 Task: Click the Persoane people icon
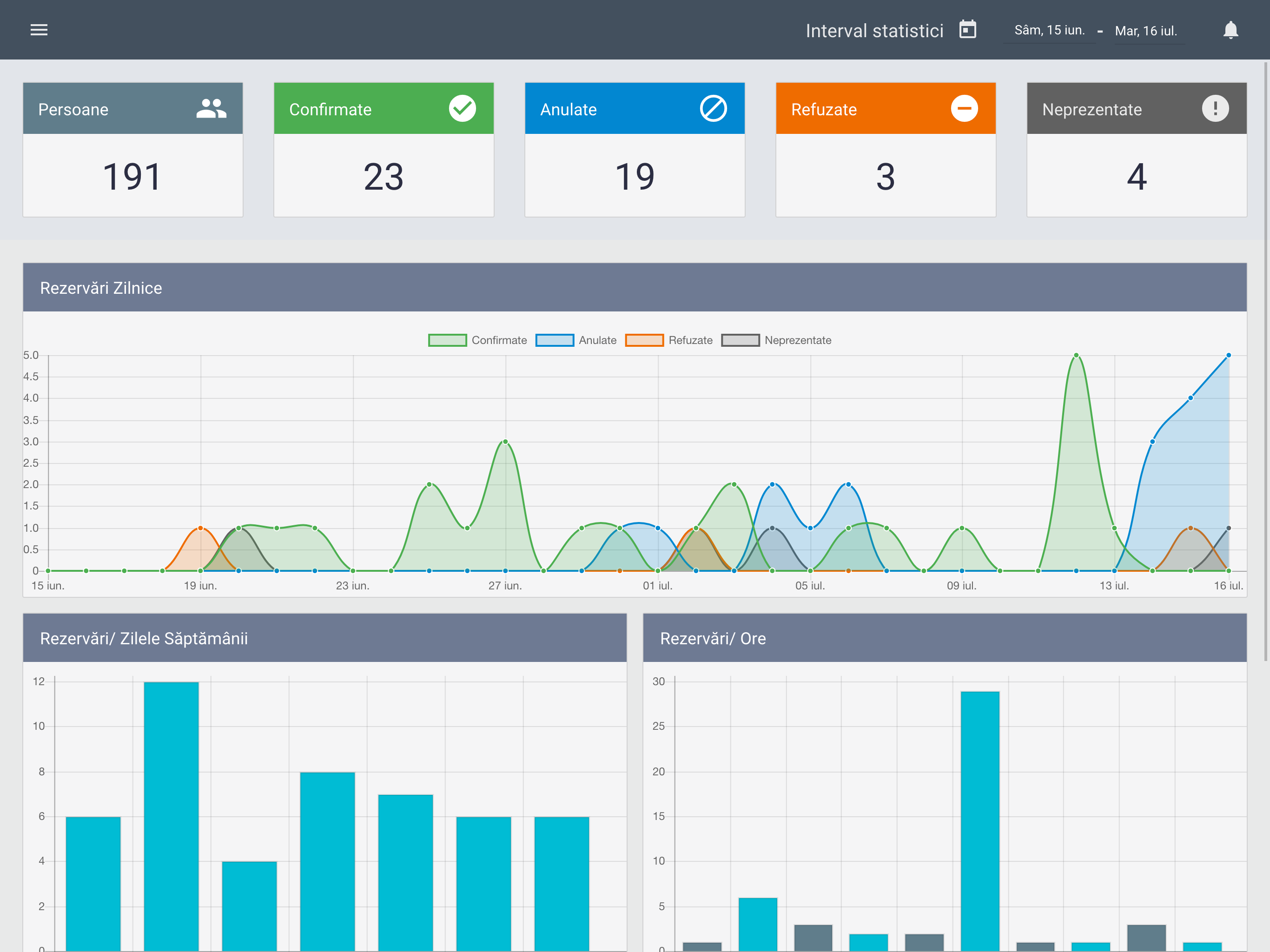(x=212, y=108)
